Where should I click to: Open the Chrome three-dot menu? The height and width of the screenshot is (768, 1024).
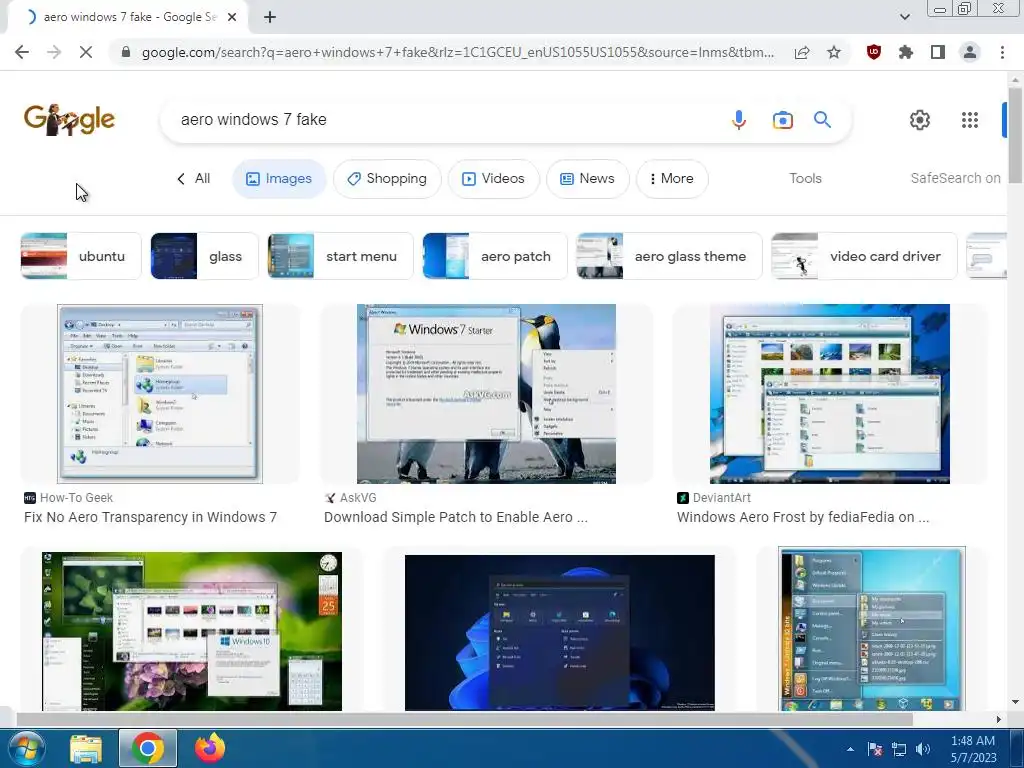[1002, 52]
